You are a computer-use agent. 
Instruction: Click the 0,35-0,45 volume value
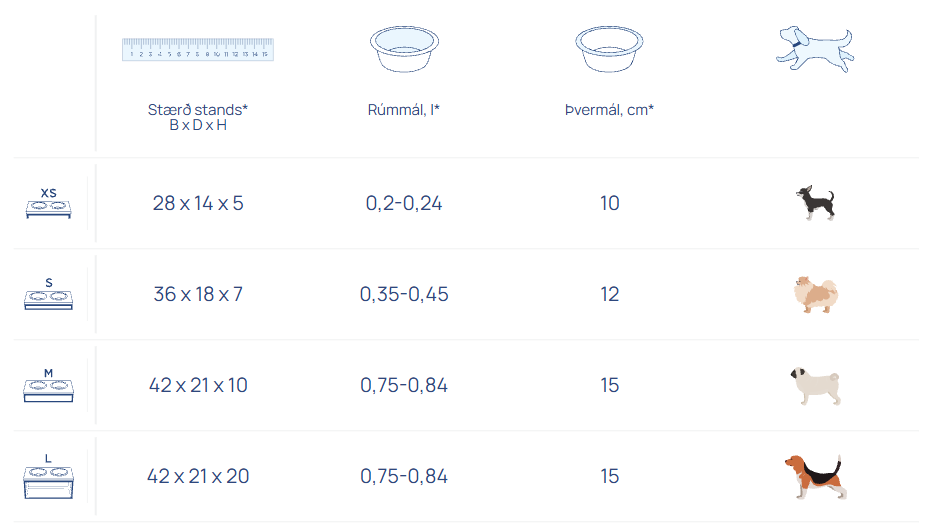tap(404, 294)
